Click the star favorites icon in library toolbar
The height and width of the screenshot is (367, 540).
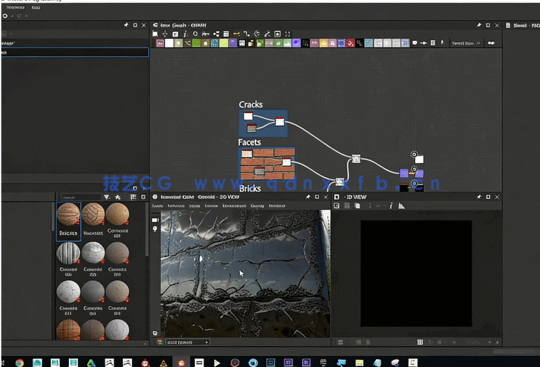[x=118, y=197]
